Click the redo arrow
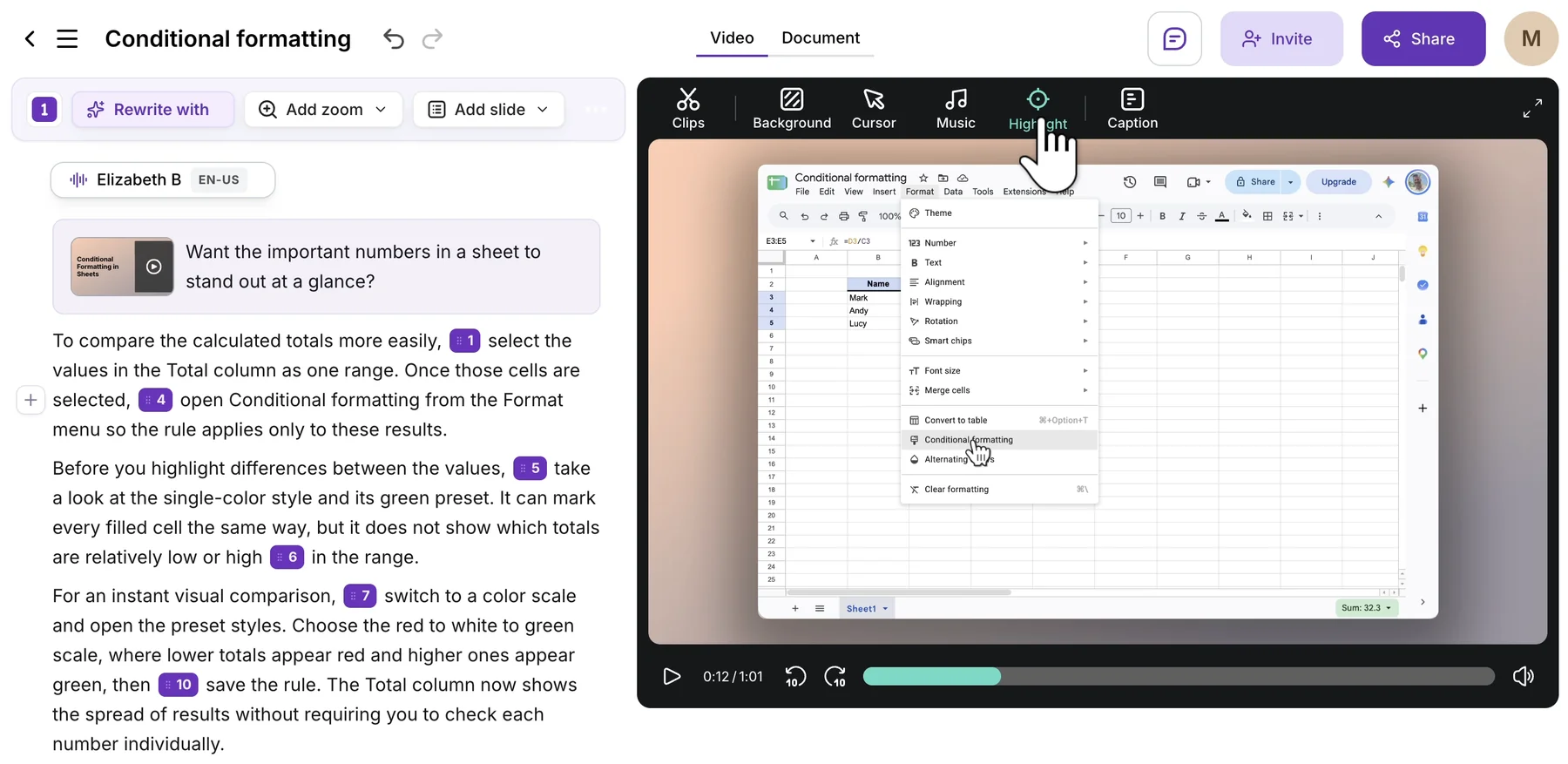The image size is (1568, 764). [432, 39]
